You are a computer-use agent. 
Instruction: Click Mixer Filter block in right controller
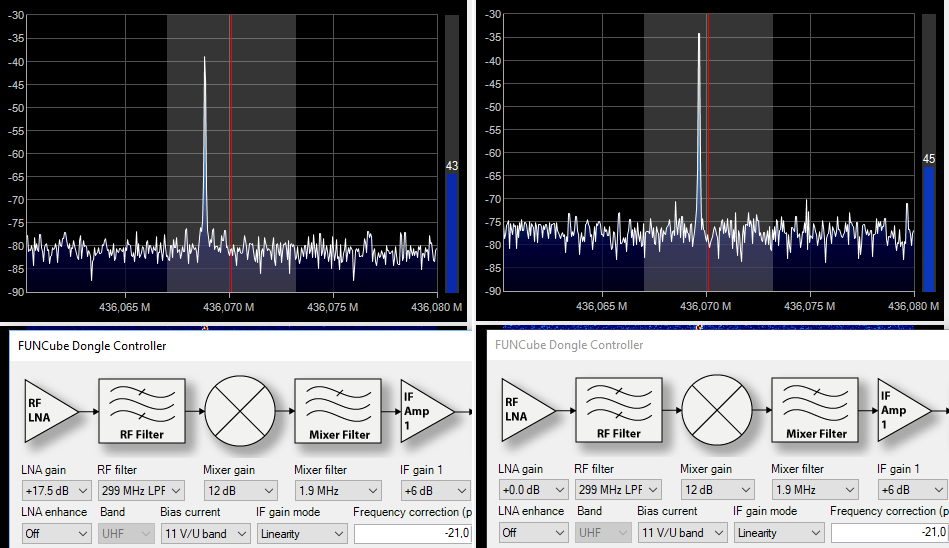click(815, 409)
